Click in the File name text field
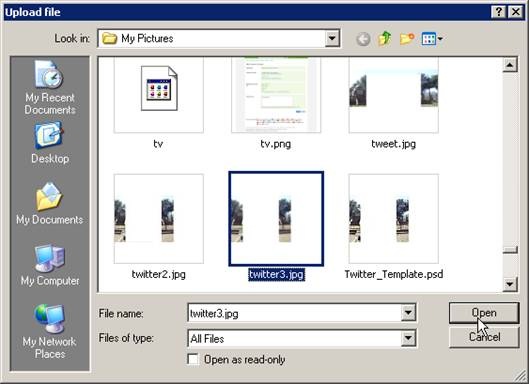Screen dimensions: 529x384 pos(294,313)
